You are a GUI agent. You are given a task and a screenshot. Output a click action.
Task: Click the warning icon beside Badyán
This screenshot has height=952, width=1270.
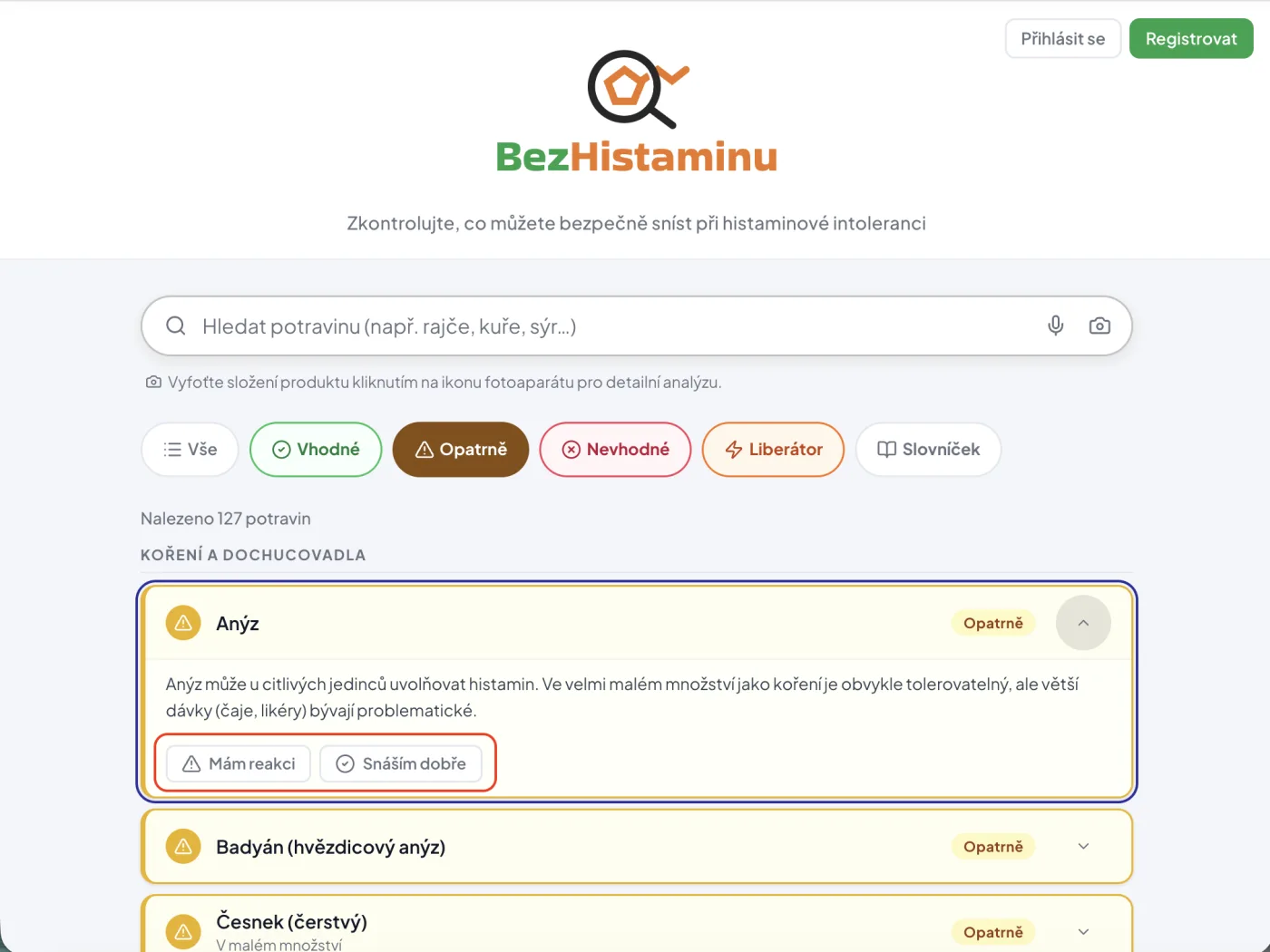pyautogui.click(x=183, y=847)
